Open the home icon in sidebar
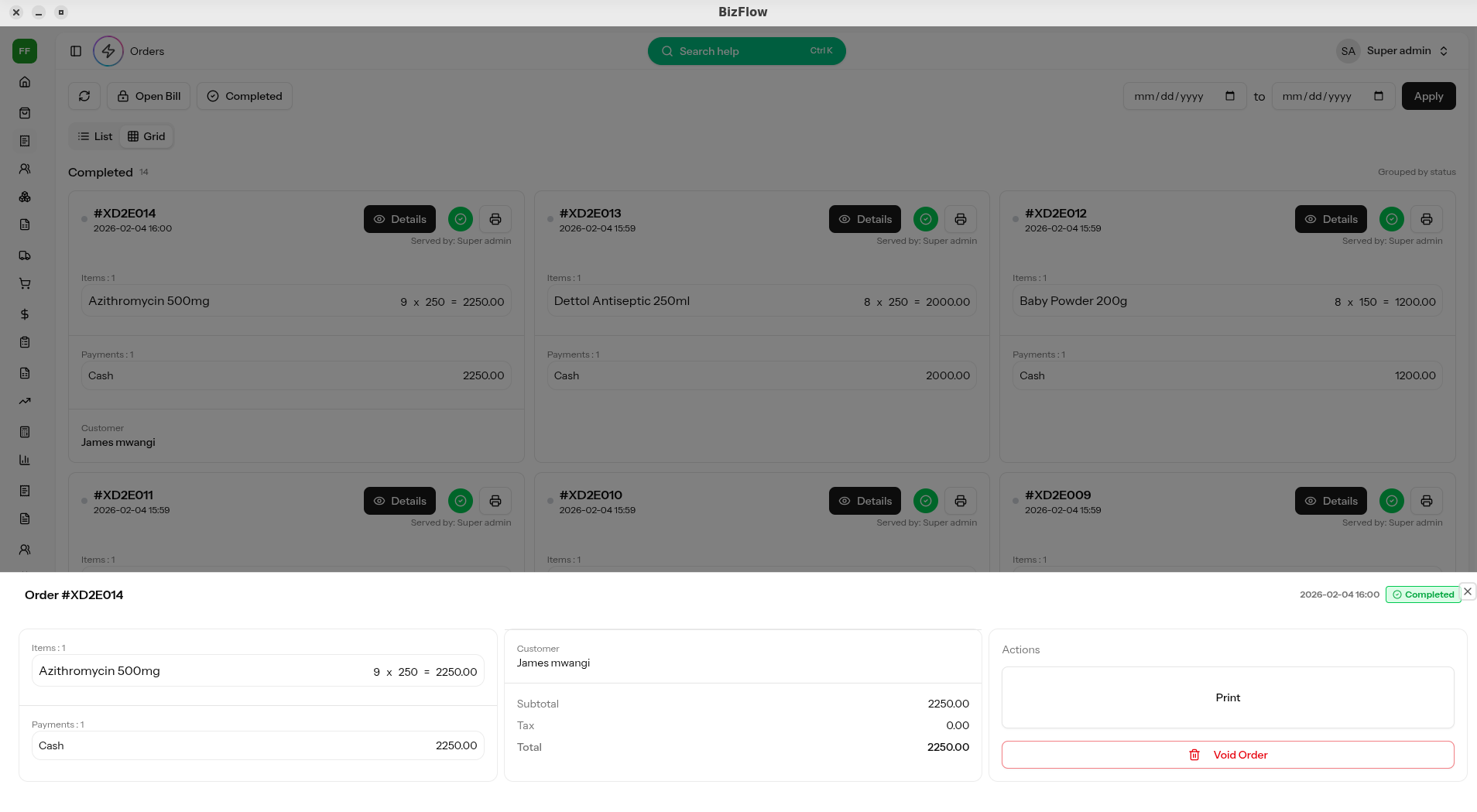The height and width of the screenshot is (812, 1477). tap(25, 82)
